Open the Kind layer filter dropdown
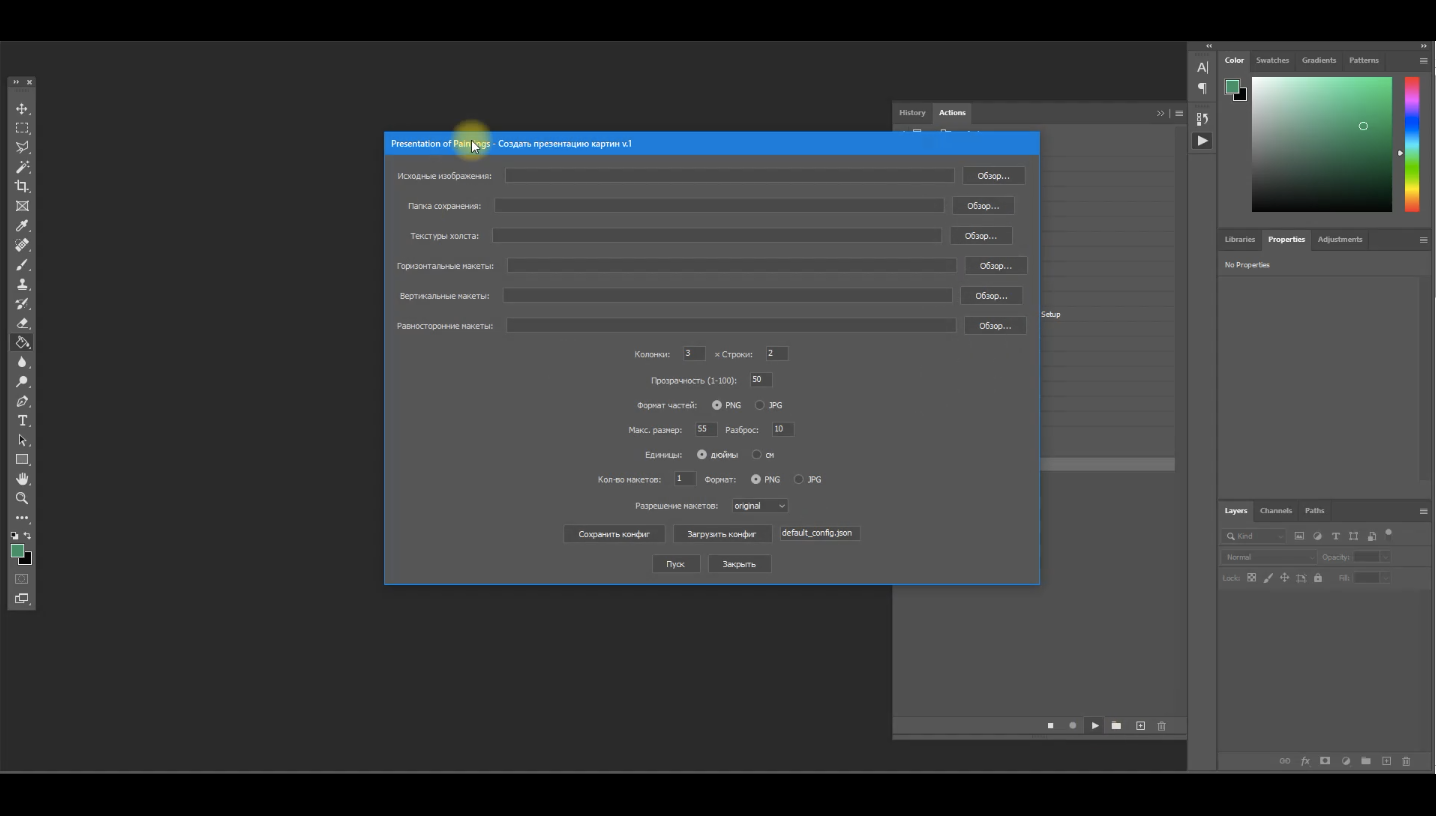Viewport: 1436px width, 816px height. tap(1256, 536)
